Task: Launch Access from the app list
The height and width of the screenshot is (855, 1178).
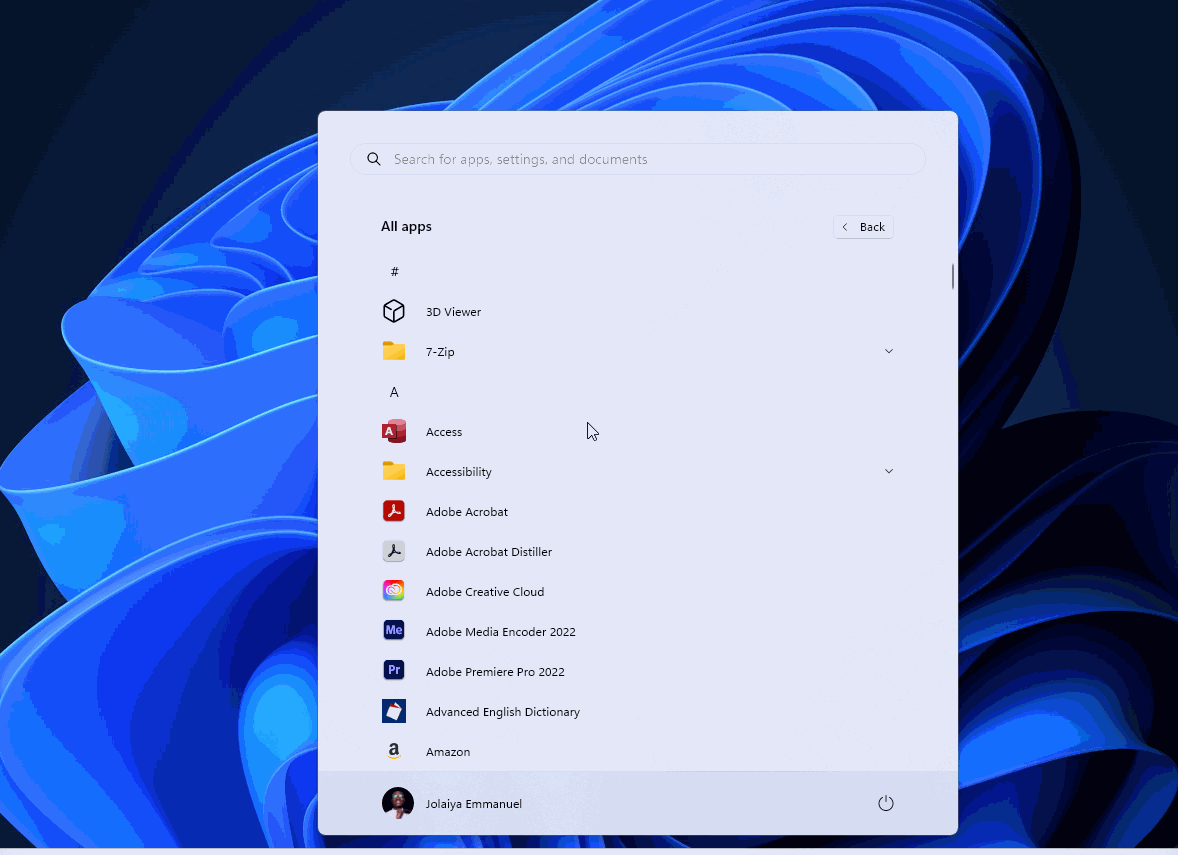Action: point(394,432)
